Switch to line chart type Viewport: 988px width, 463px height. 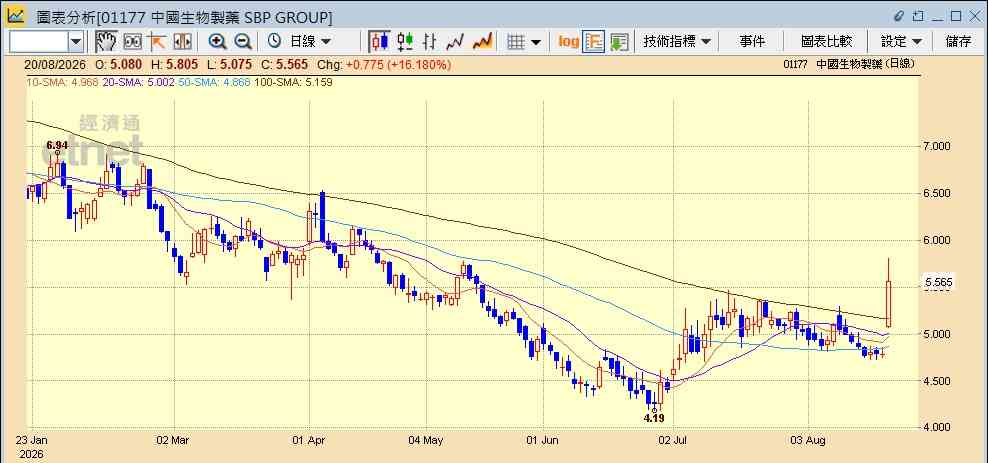455,42
